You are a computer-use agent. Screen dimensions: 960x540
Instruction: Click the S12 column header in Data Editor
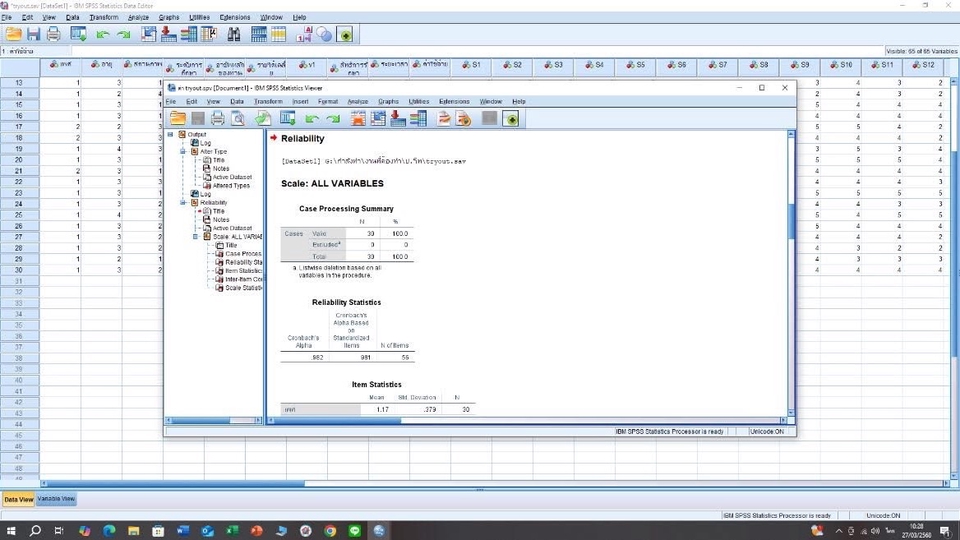pos(923,65)
